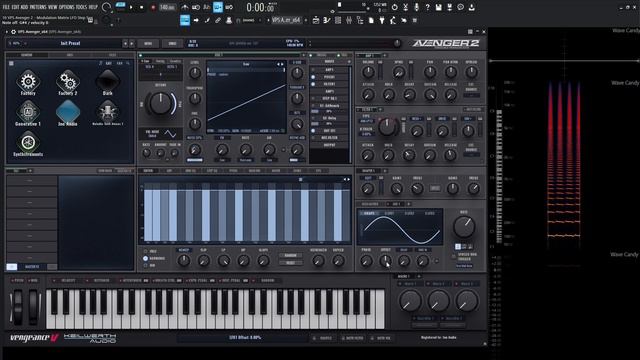
Task: Toggle the FILTER1 routing dot
Action: click(x=313, y=84)
